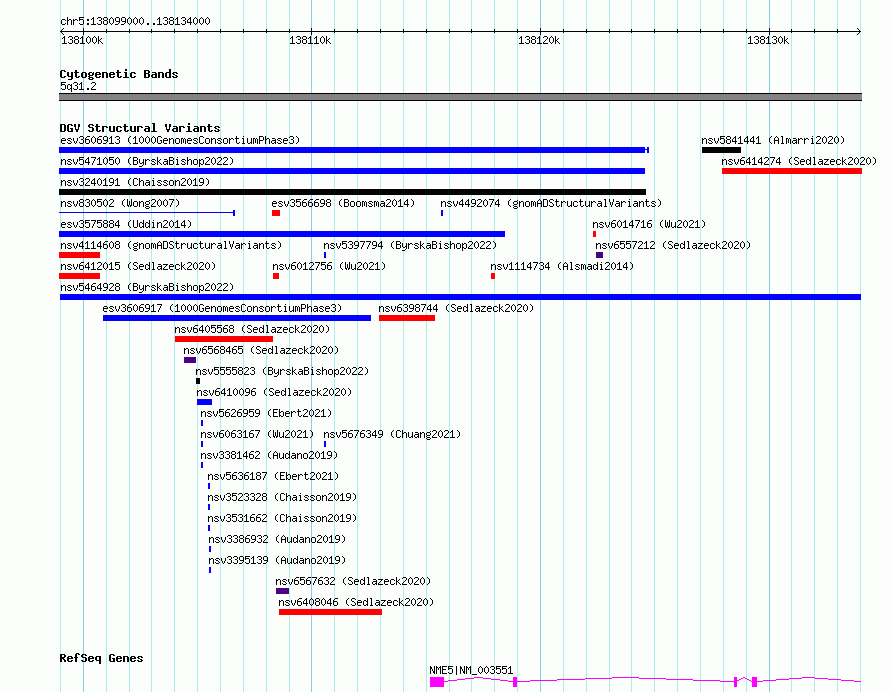Select the nsv6557212 (Sedlazeck2020) purple marker
Viewport: 890px width, 692px height.
tap(599, 255)
